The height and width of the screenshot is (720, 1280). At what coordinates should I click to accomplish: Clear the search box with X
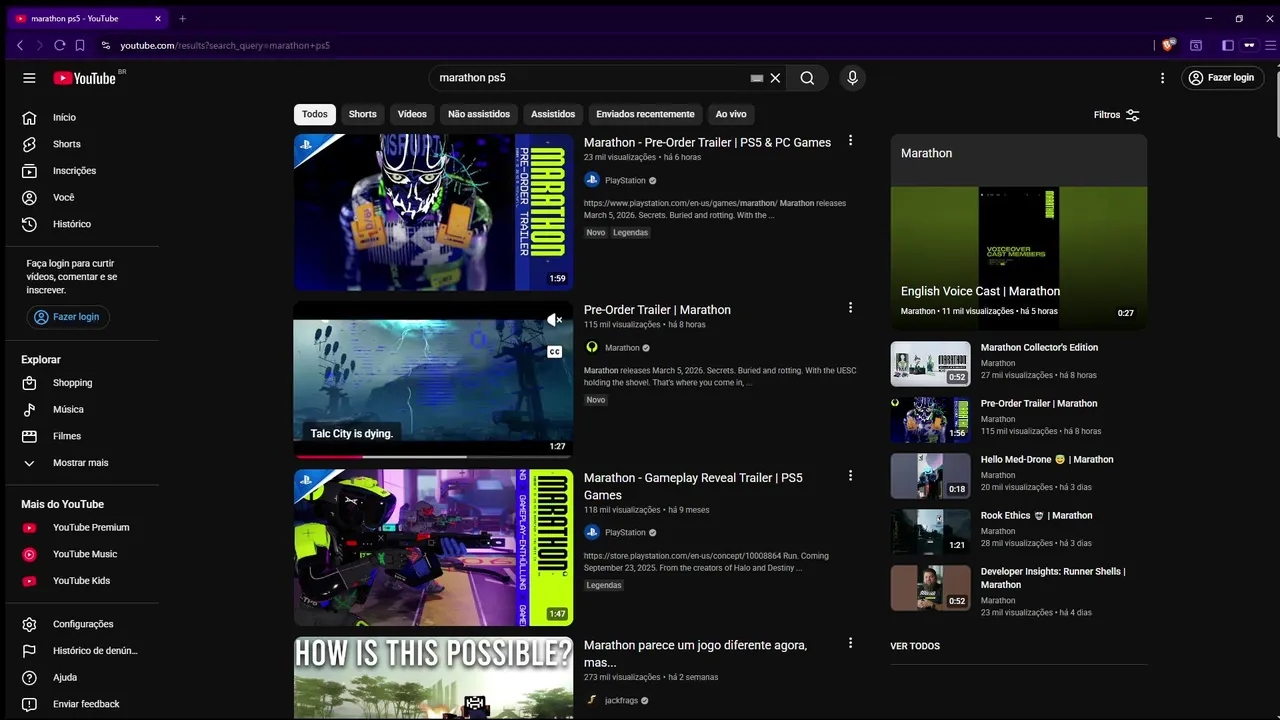(x=775, y=78)
